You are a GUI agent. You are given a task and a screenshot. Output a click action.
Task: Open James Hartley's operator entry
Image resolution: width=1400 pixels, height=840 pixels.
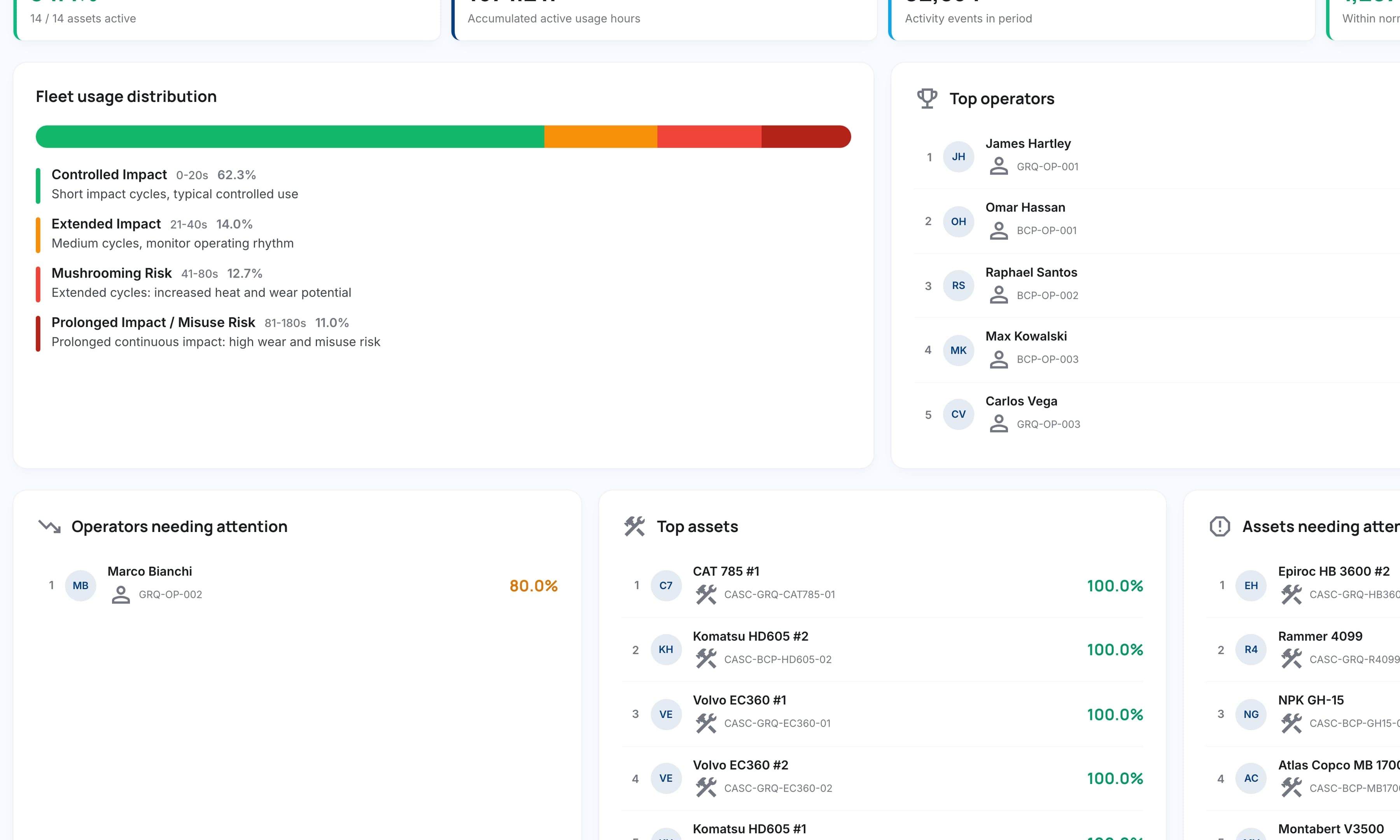[1157, 157]
